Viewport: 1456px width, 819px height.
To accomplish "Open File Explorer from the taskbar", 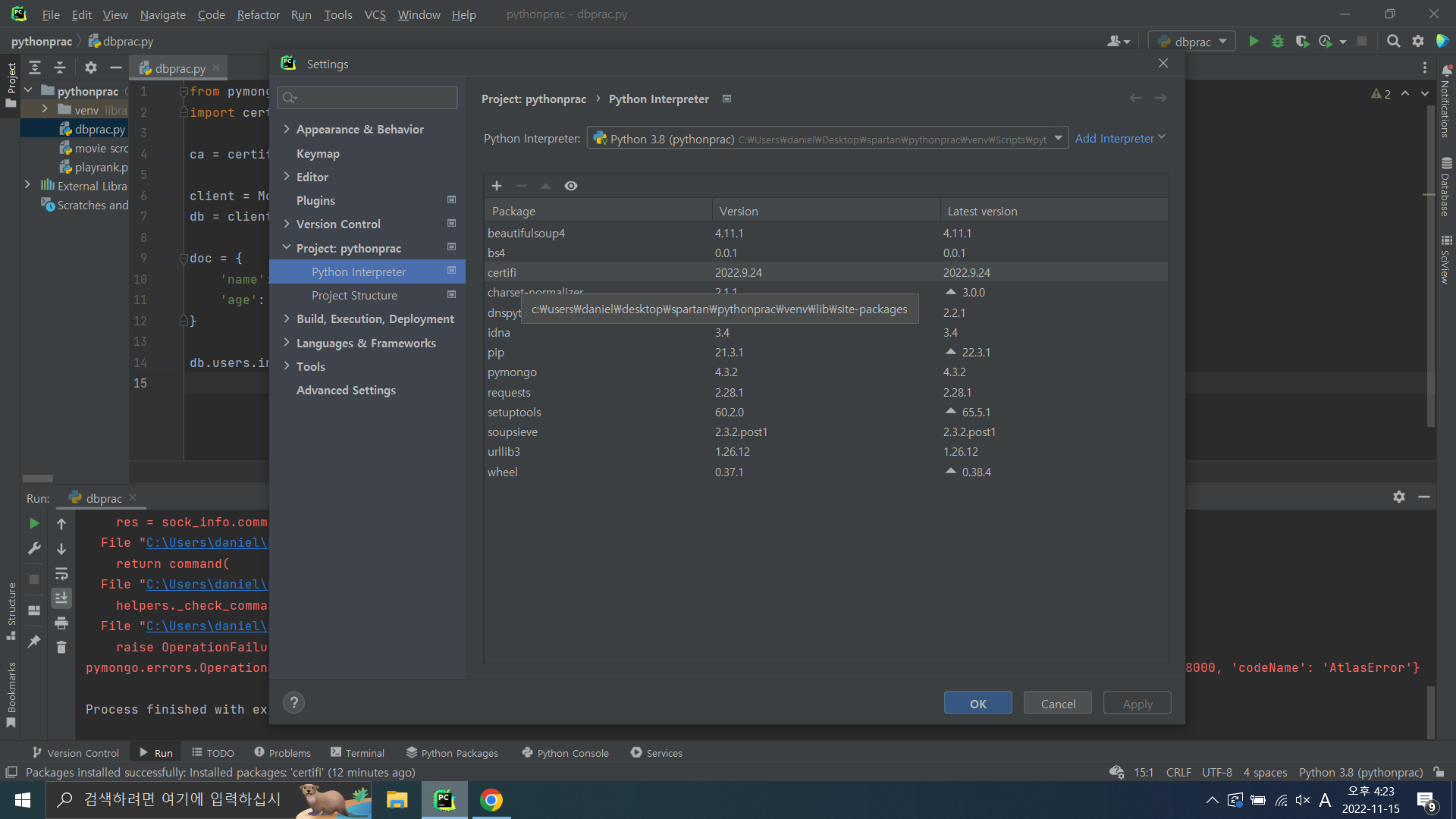I will coord(397,800).
